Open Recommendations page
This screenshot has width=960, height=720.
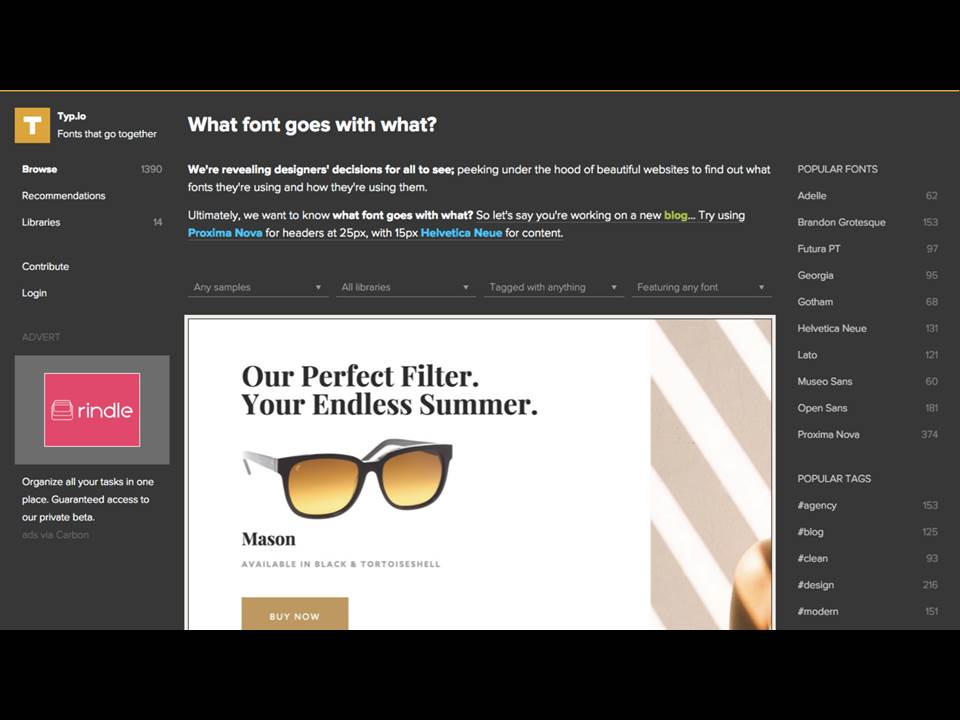pos(64,196)
